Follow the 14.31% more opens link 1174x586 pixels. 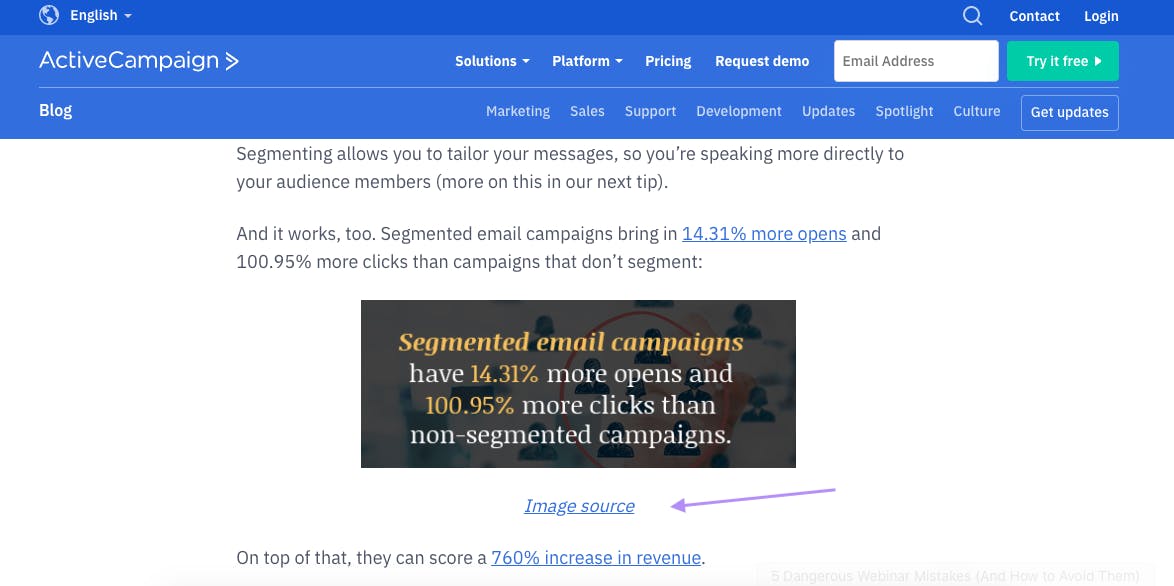pyautogui.click(x=764, y=234)
